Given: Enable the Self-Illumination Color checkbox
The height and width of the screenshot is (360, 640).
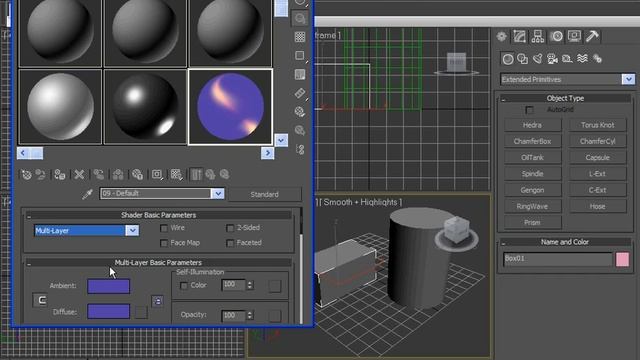Looking at the screenshot, I should pyautogui.click(x=184, y=286).
